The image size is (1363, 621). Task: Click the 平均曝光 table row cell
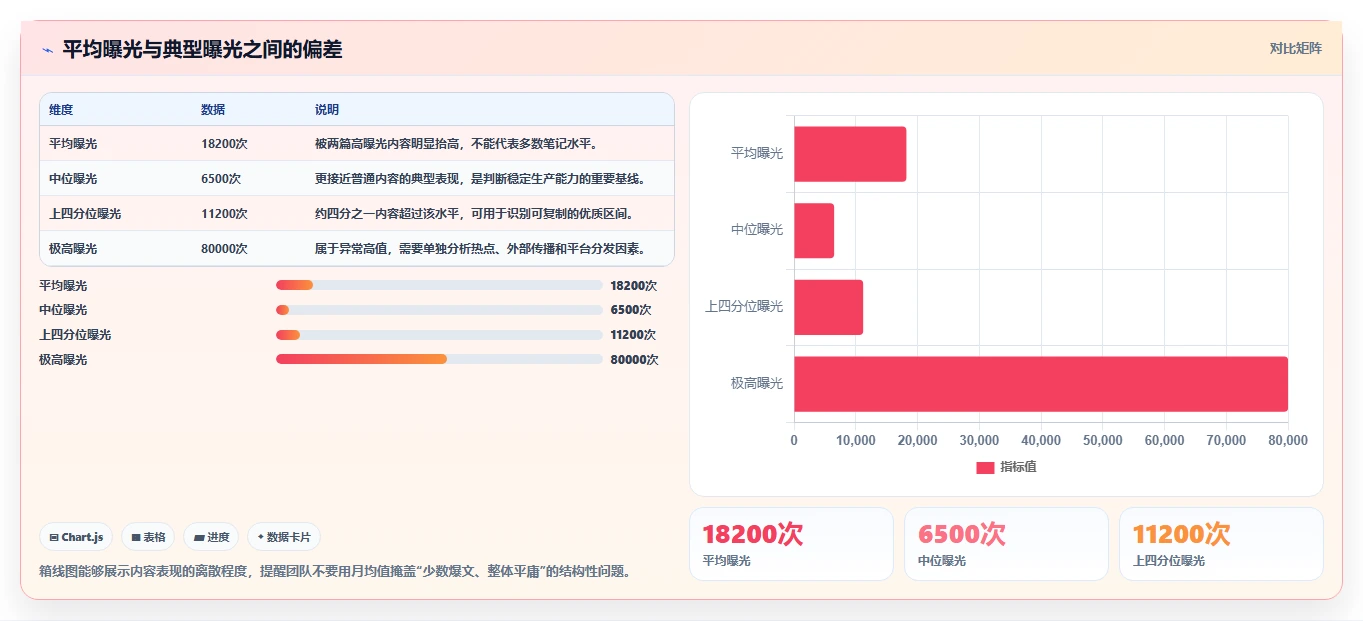tap(73, 144)
